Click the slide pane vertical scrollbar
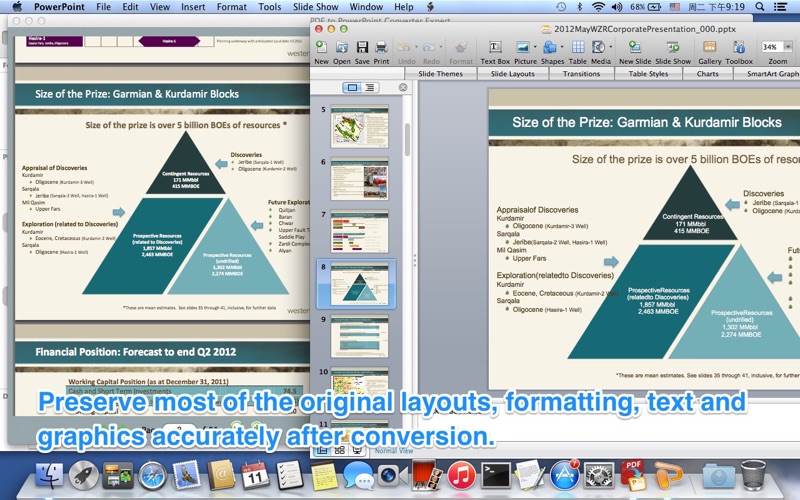Image resolution: width=800 pixels, height=500 pixels. click(407, 139)
